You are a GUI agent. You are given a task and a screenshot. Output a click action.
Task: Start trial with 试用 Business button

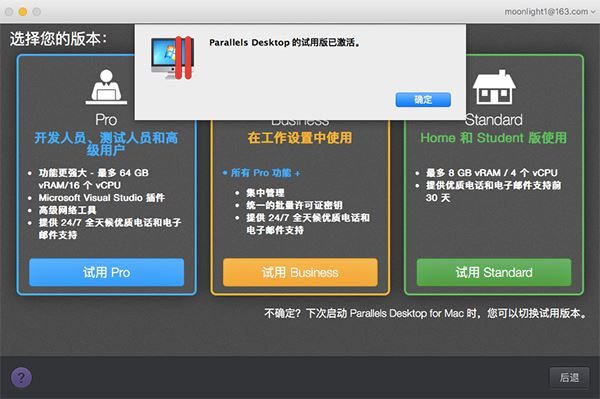[300, 272]
